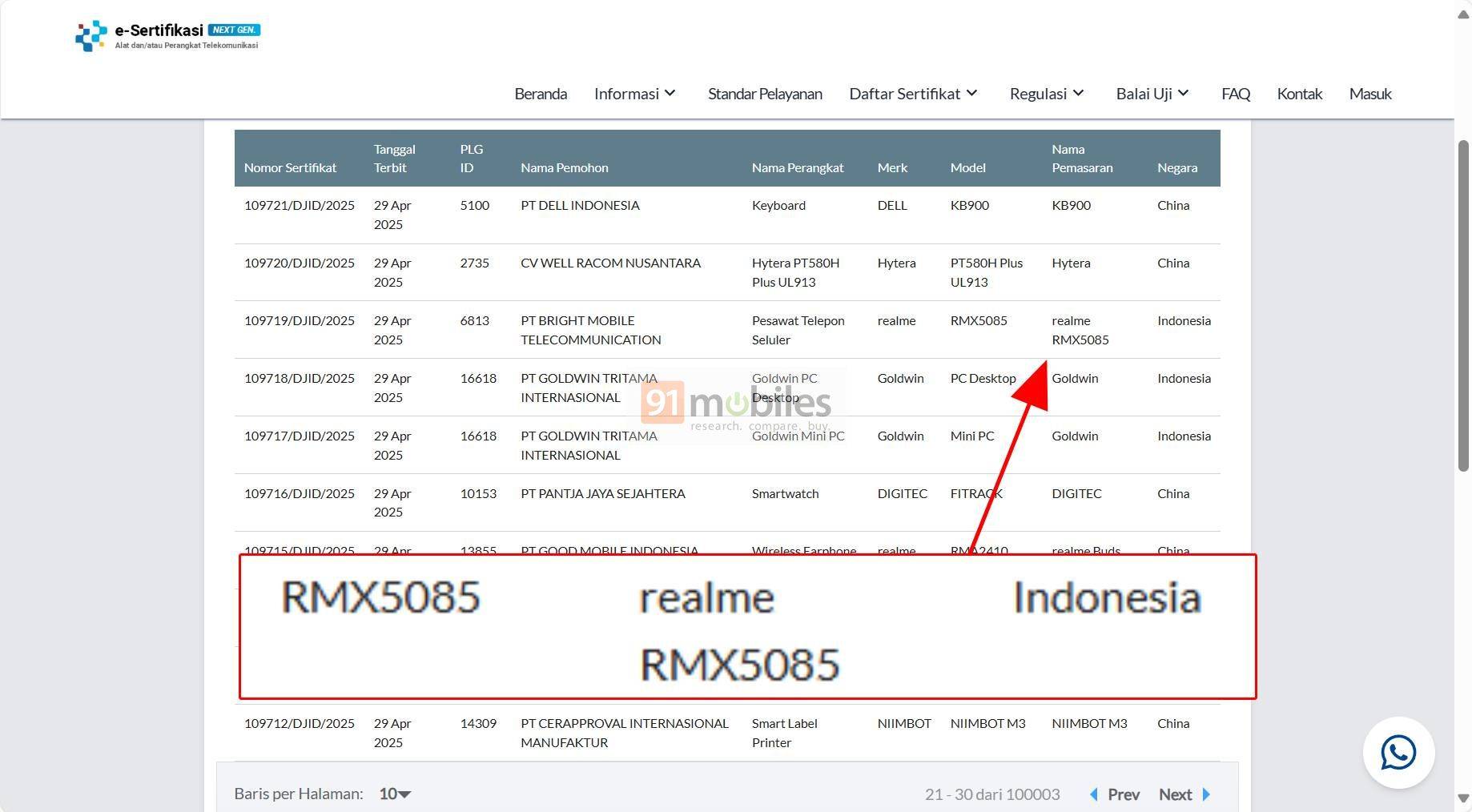Screen dimensions: 1472x812
Task: Click Smartwatch device name cell
Action: [x=785, y=493]
